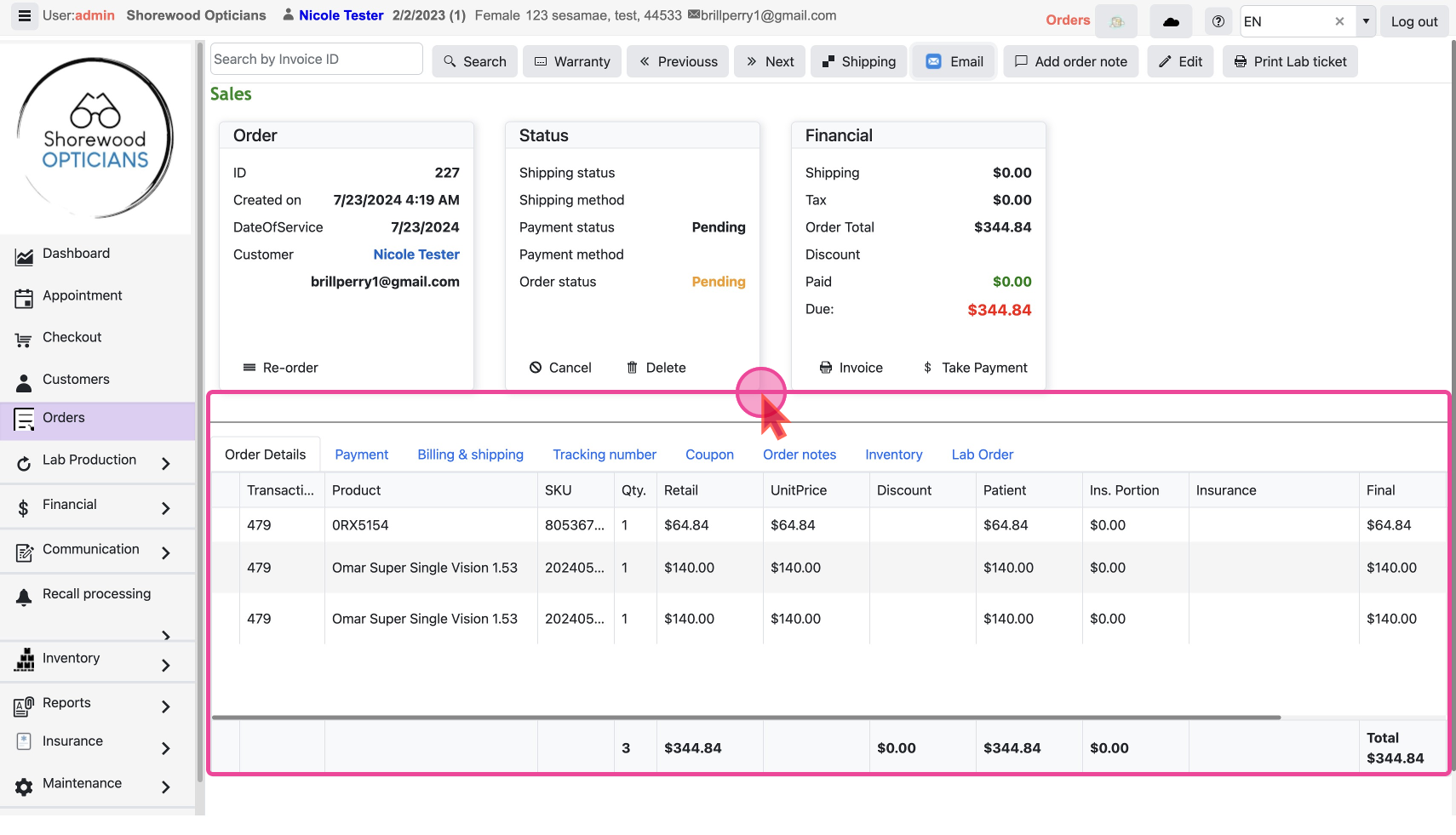
Task: Click the Search by Invoice ID field
Action: (316, 59)
